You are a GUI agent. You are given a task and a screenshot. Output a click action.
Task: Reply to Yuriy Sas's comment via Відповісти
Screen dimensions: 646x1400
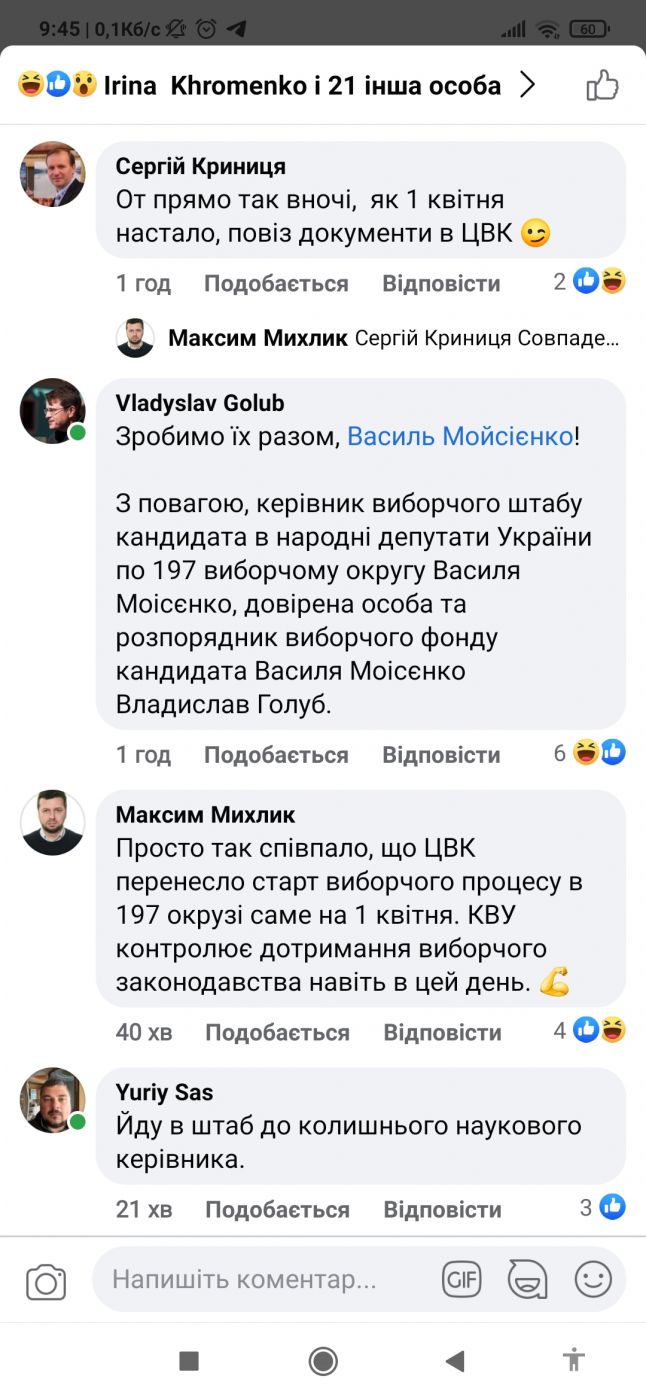tap(442, 1209)
